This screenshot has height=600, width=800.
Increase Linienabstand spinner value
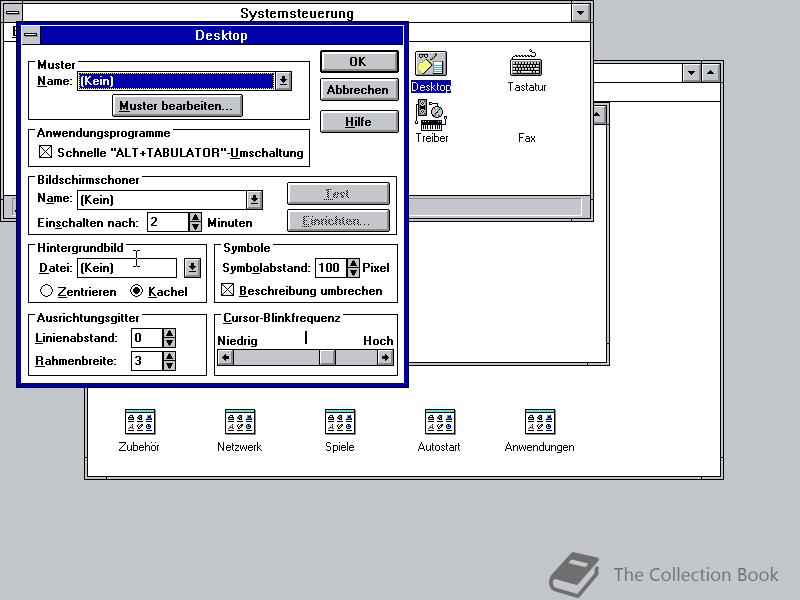click(169, 333)
